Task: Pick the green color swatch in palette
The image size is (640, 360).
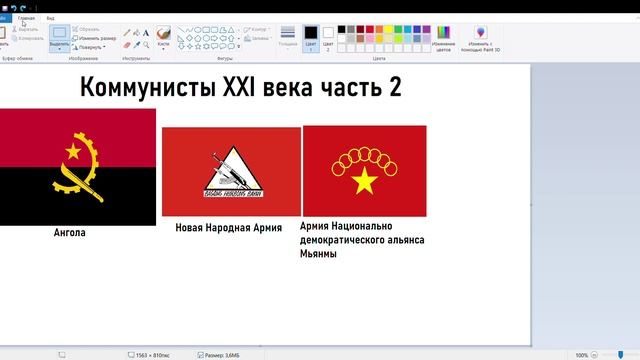Action: click(x=398, y=29)
